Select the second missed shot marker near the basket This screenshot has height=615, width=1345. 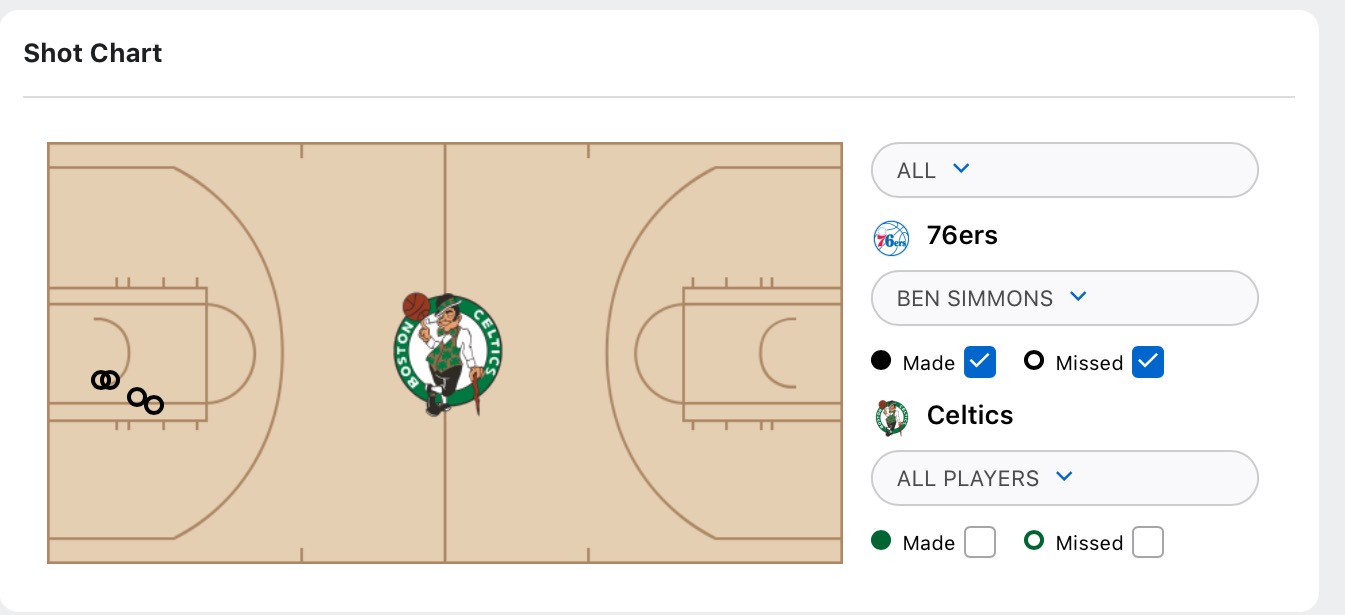pyautogui.click(x=110, y=380)
